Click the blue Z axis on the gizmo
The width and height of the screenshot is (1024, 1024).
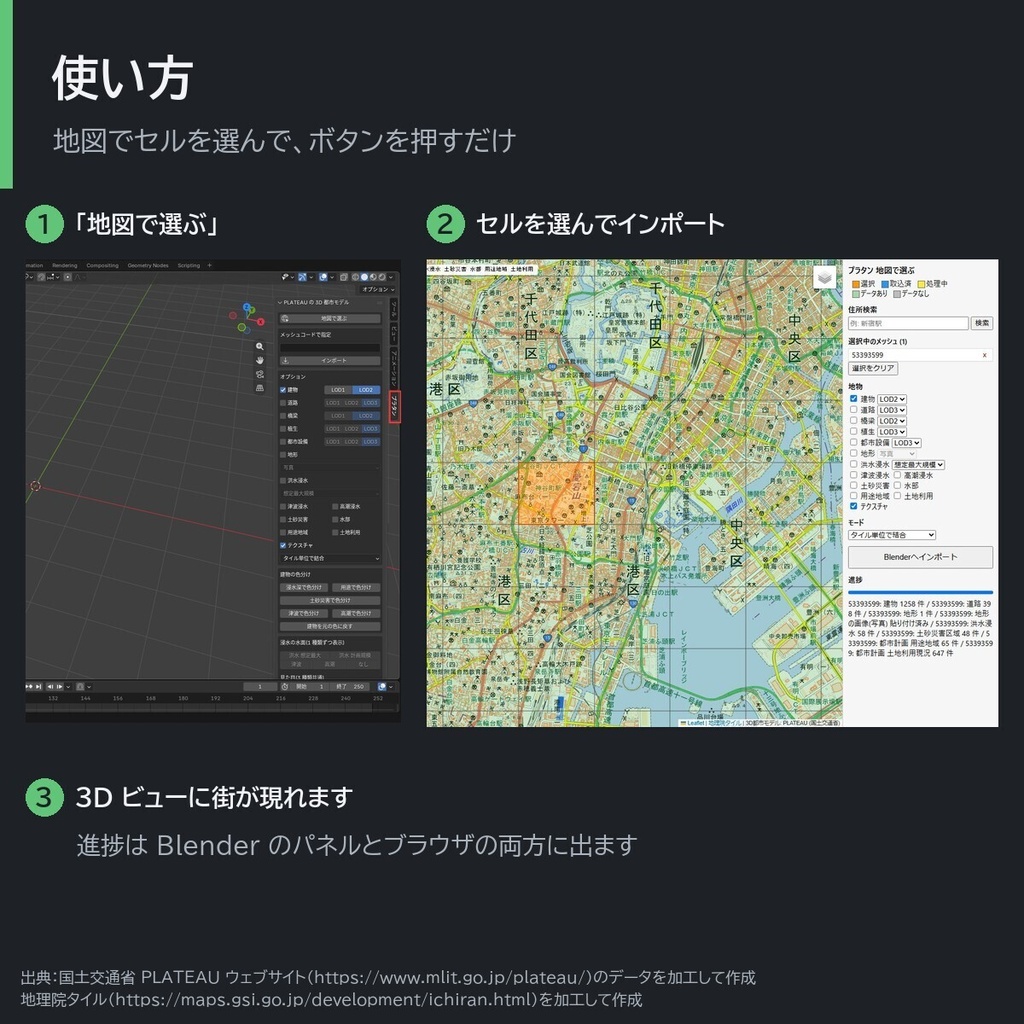pyautogui.click(x=247, y=307)
